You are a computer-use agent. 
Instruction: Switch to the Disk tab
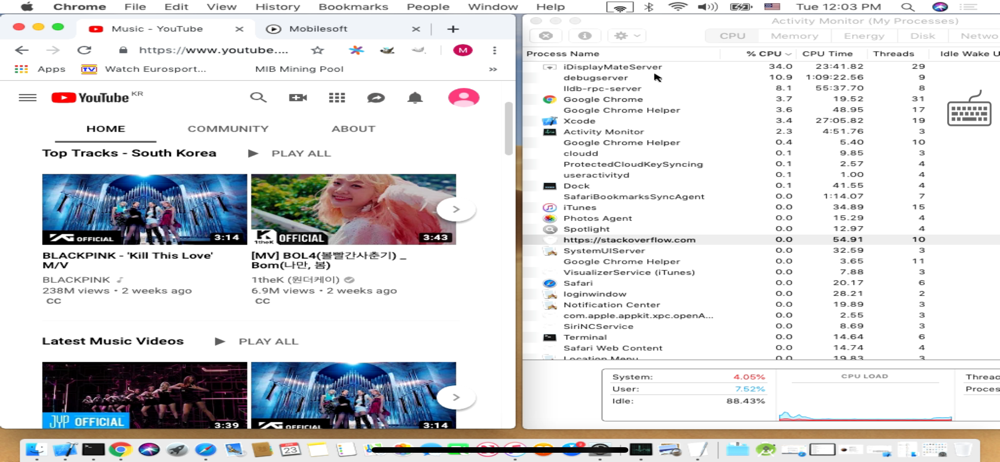(922, 36)
